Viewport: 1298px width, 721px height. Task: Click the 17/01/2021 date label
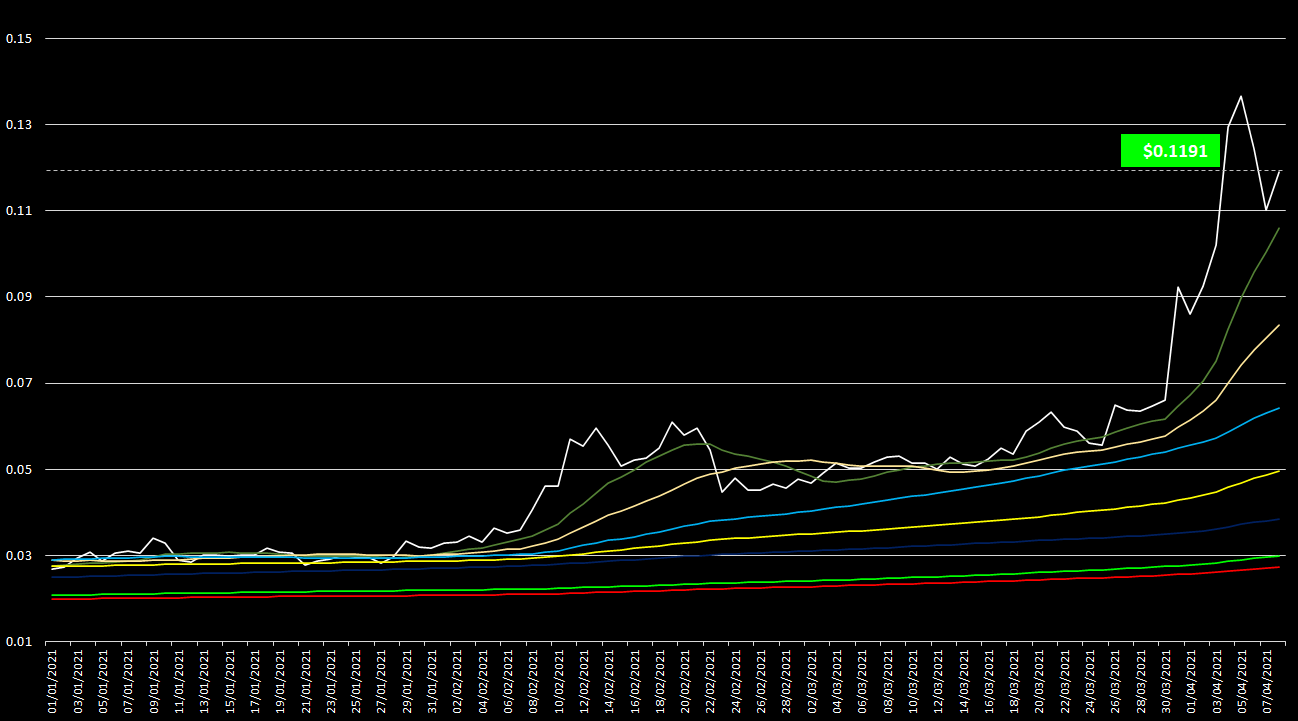click(x=256, y=682)
